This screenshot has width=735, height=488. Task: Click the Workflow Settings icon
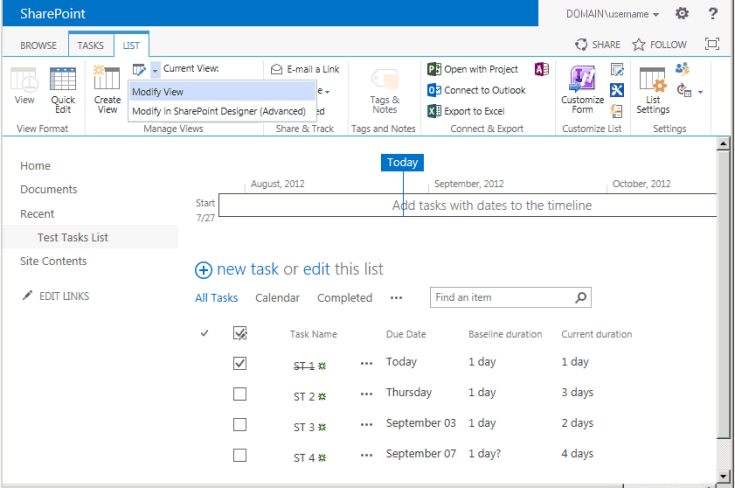tap(684, 90)
